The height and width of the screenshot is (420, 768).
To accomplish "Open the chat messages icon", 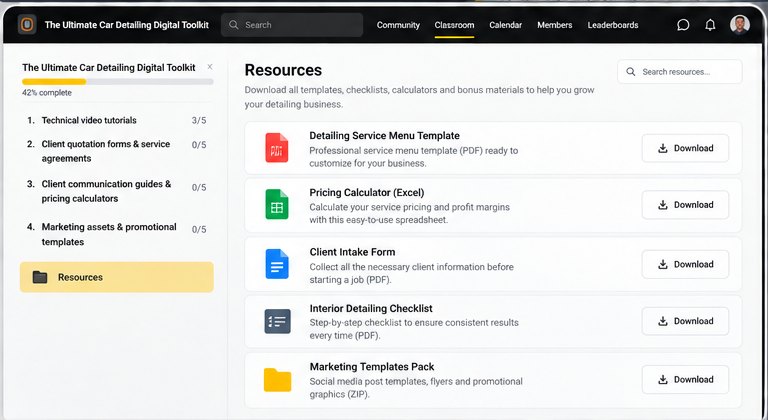I will pyautogui.click(x=683, y=25).
